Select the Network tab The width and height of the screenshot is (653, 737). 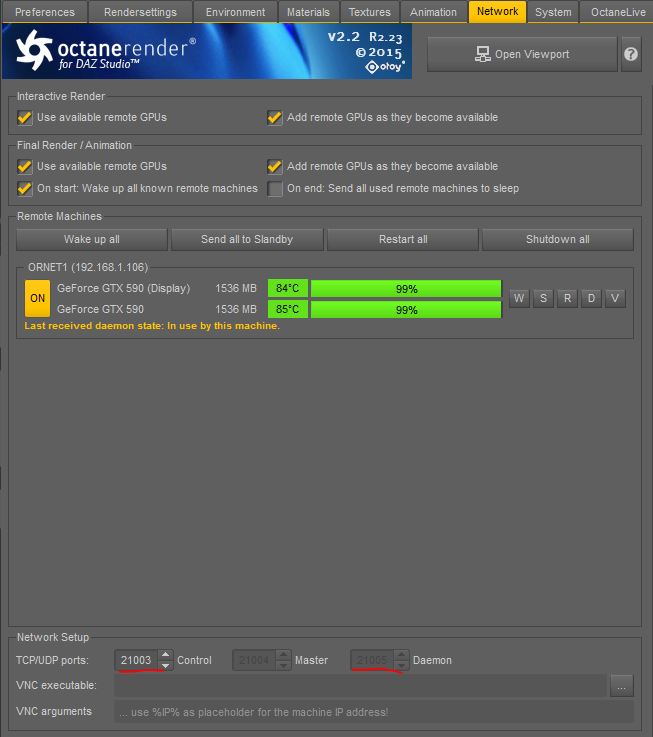pos(497,11)
